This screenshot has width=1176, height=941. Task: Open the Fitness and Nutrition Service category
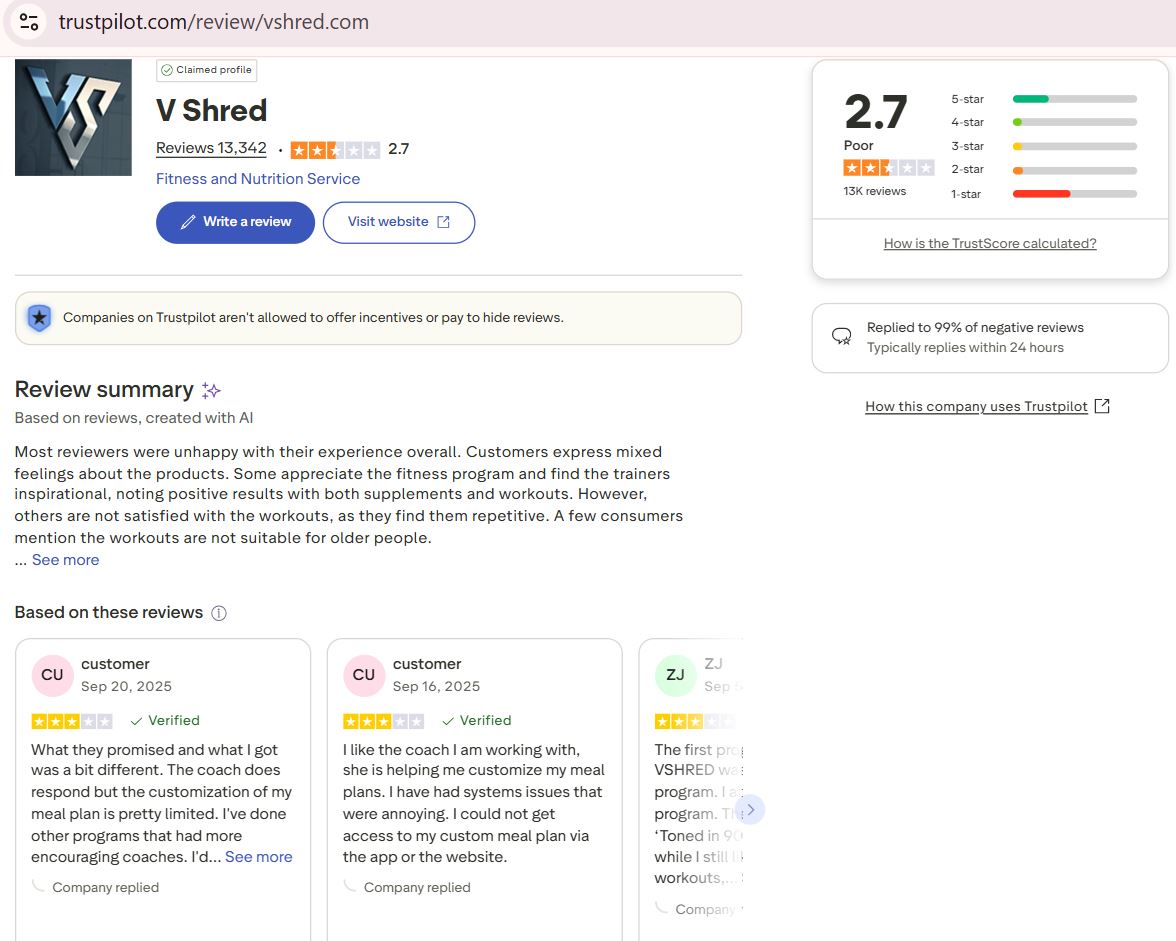[258, 179]
